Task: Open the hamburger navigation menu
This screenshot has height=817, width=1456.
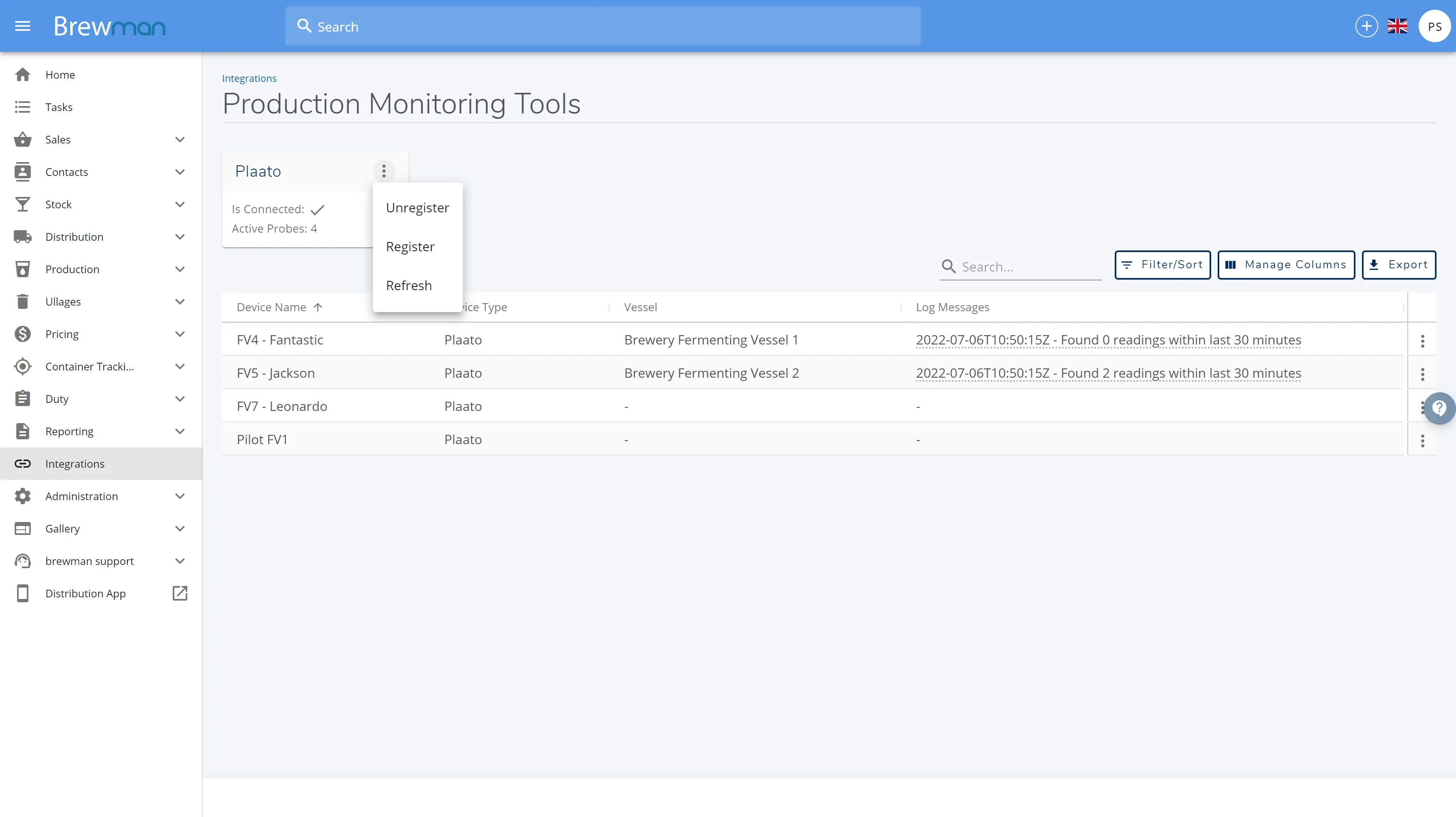Action: 23,26
